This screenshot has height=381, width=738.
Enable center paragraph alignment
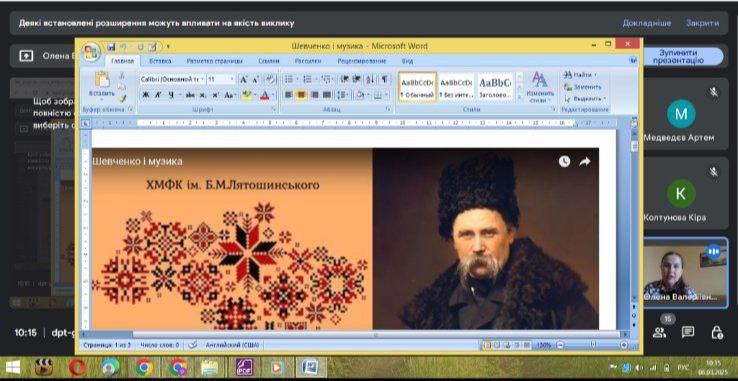[302, 95]
